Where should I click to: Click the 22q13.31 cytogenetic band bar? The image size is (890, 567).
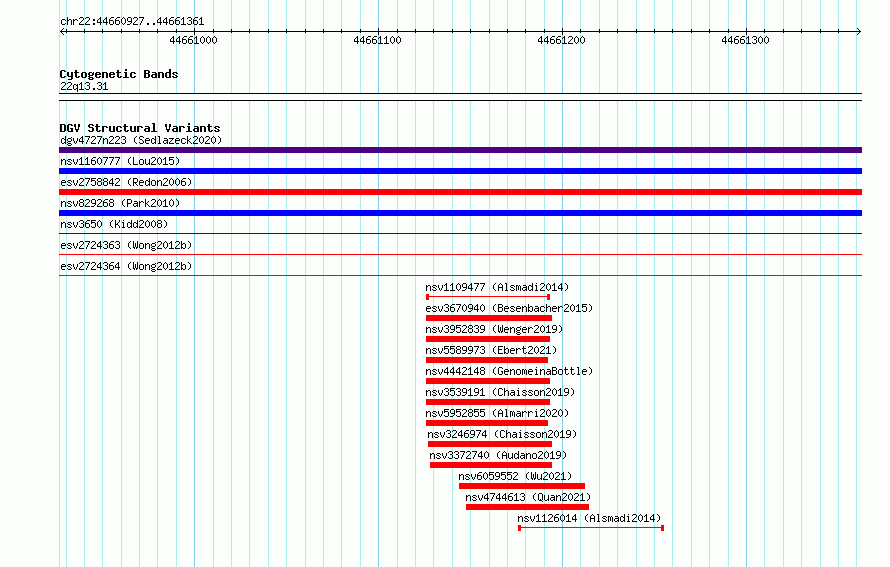(460, 97)
